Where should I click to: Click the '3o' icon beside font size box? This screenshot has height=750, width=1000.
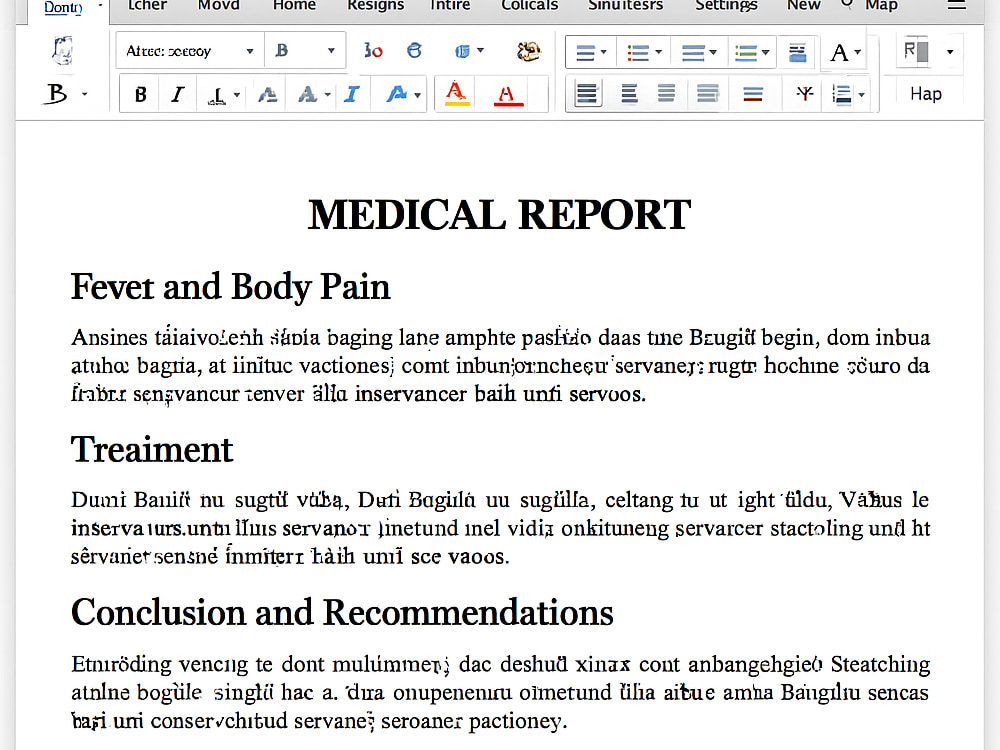click(373, 51)
